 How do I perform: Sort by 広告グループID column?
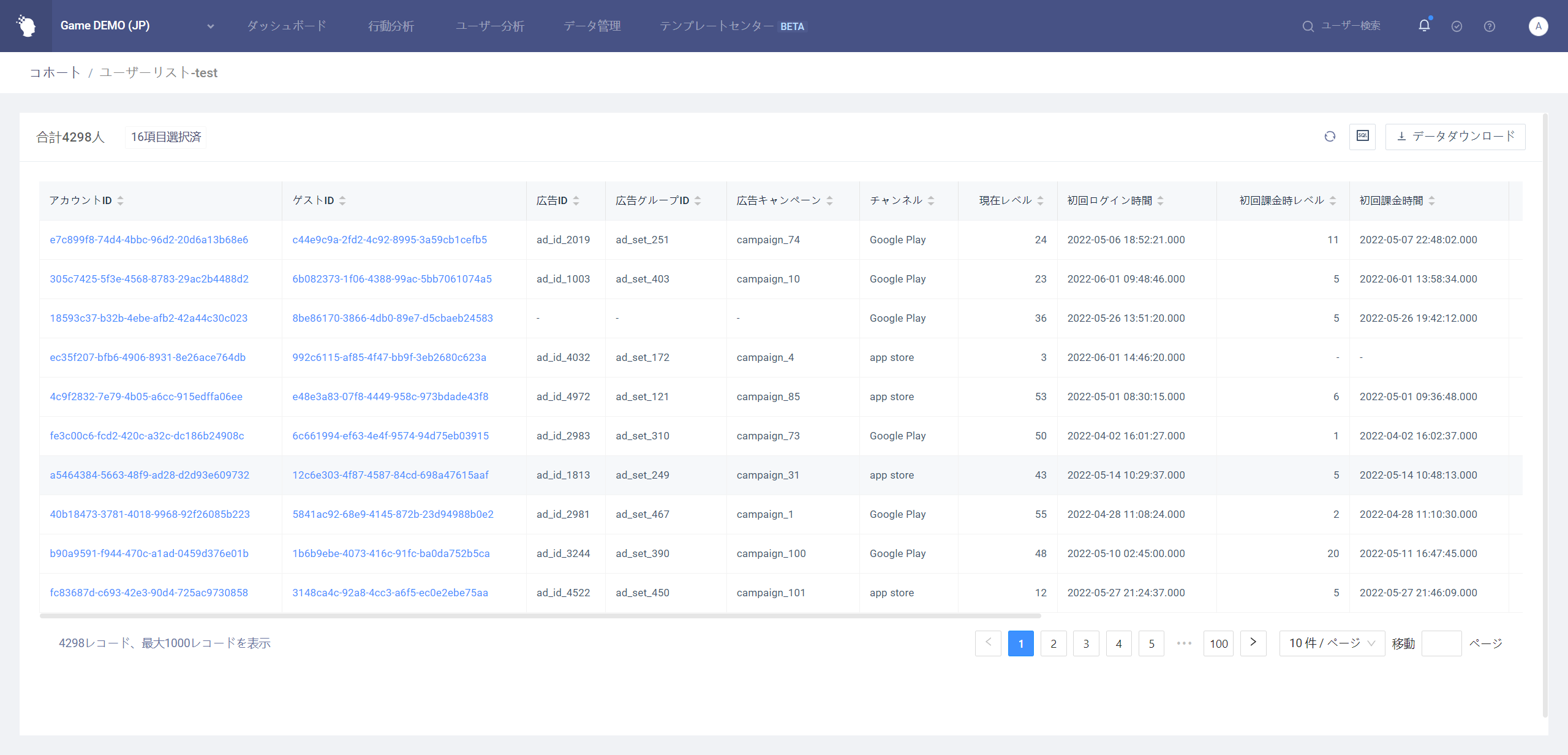[698, 200]
